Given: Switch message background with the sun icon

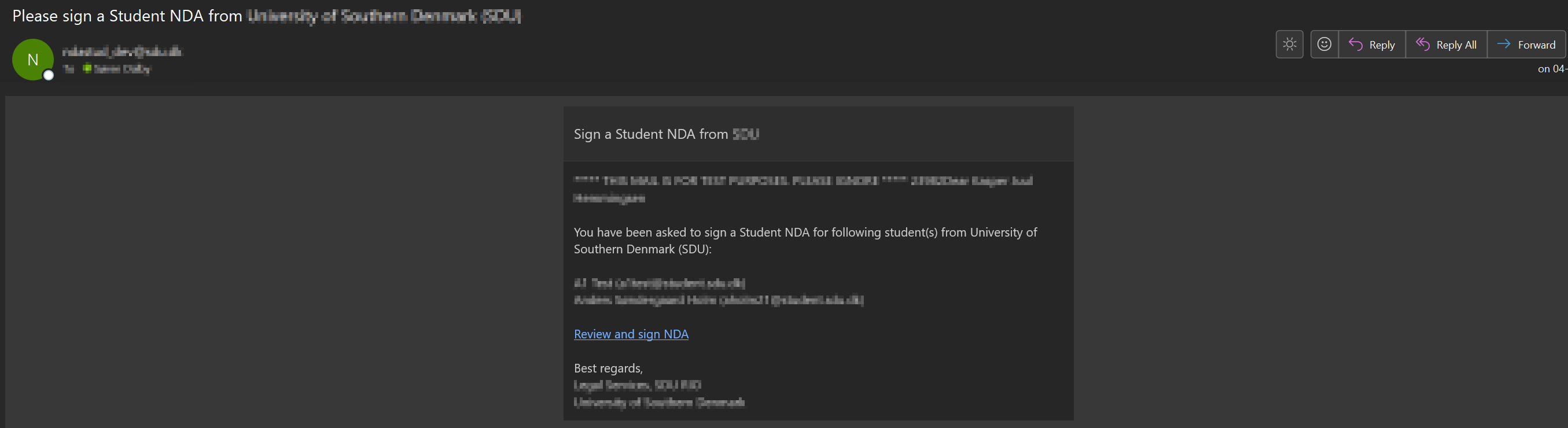Looking at the screenshot, I should pyautogui.click(x=1289, y=45).
